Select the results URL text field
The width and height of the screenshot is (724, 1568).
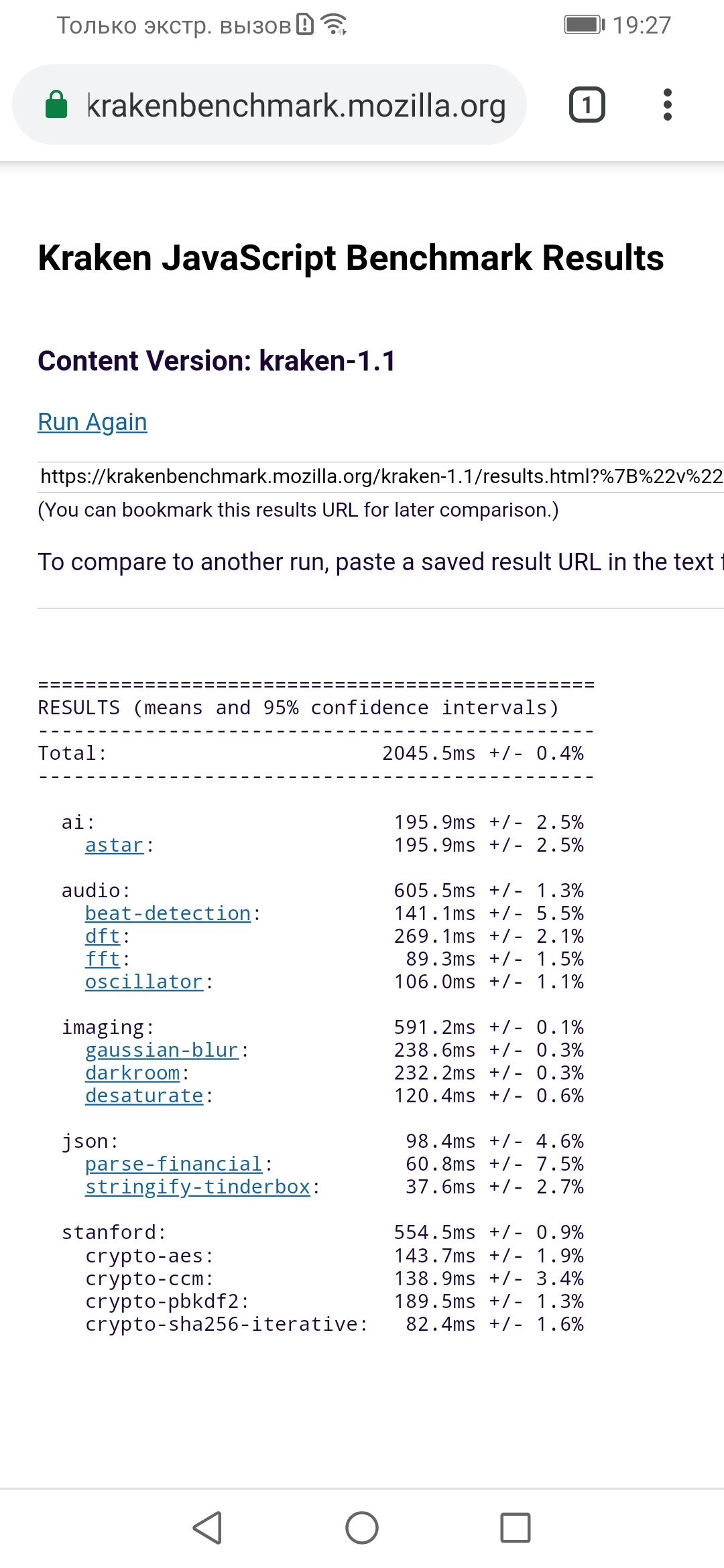(x=381, y=476)
